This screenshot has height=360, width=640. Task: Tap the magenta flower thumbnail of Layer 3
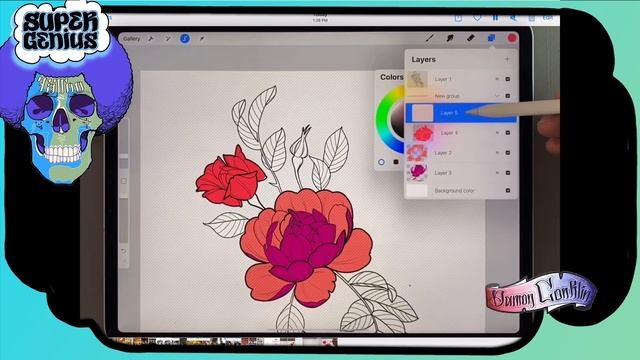coord(417,173)
